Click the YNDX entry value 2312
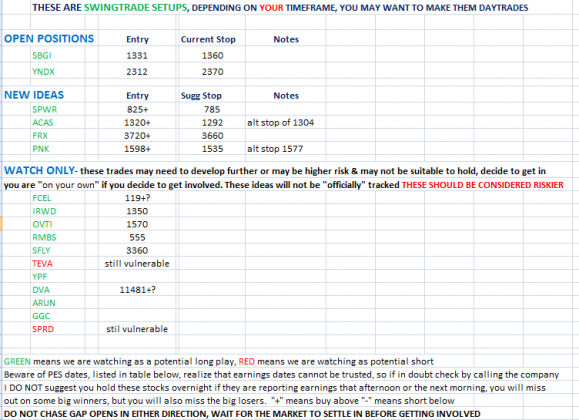Screen dimensions: 579x420 137,72
